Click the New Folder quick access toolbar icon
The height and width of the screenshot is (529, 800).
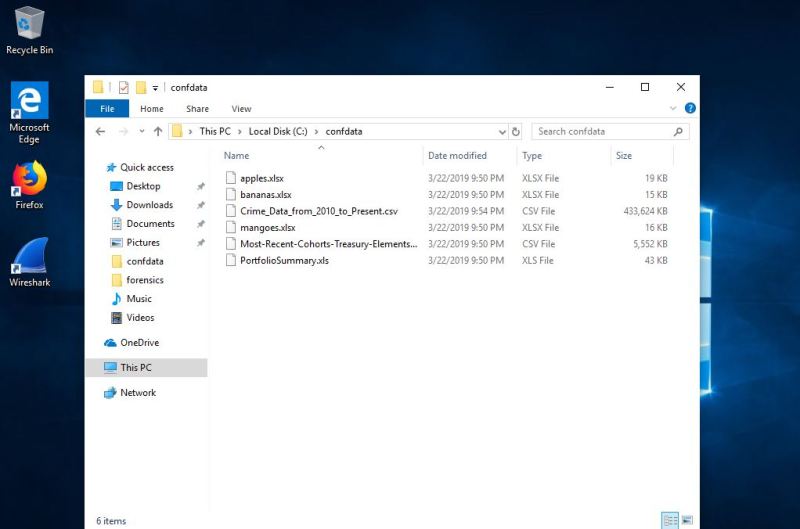(141, 87)
